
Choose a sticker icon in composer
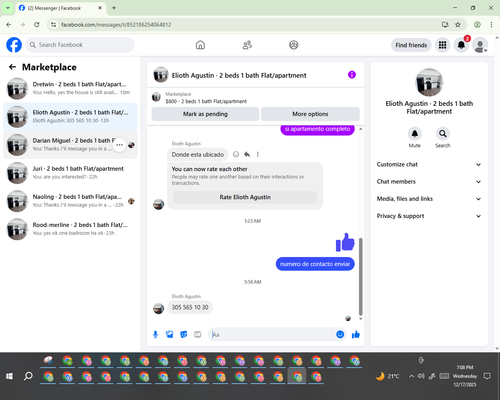pyautogui.click(x=184, y=334)
